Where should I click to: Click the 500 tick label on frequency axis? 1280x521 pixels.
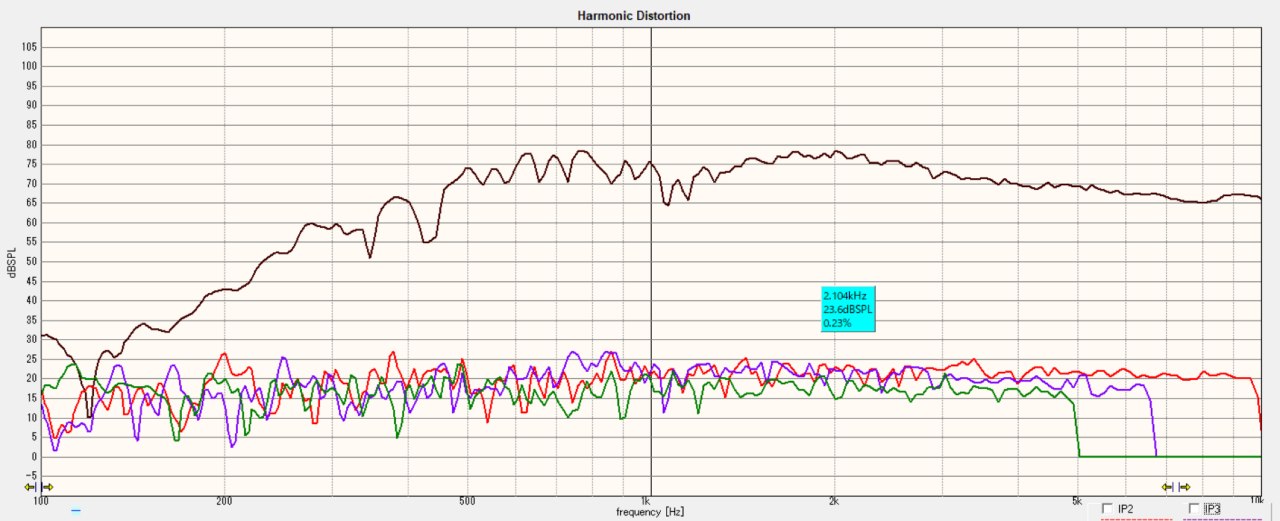(x=466, y=500)
